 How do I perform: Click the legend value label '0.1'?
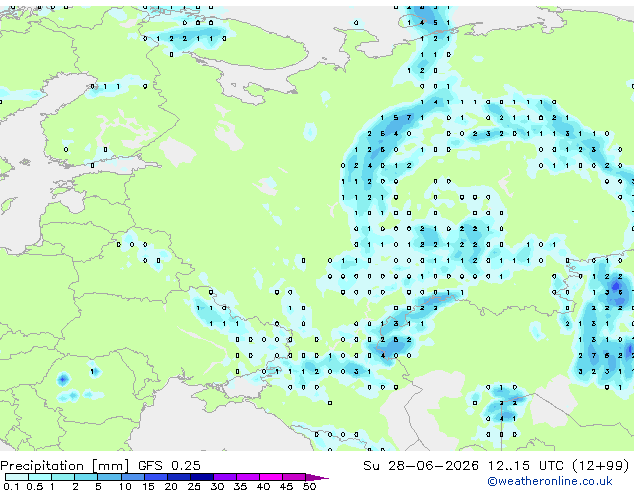[11, 486]
